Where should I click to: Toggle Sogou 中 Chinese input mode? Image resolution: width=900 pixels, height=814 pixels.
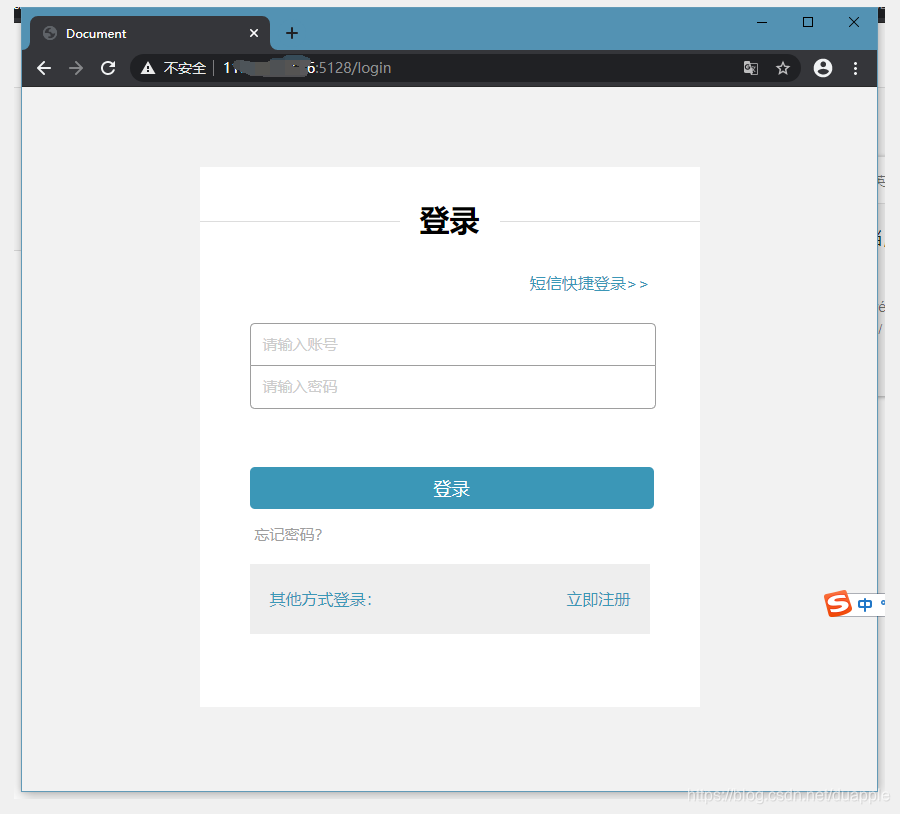(864, 604)
